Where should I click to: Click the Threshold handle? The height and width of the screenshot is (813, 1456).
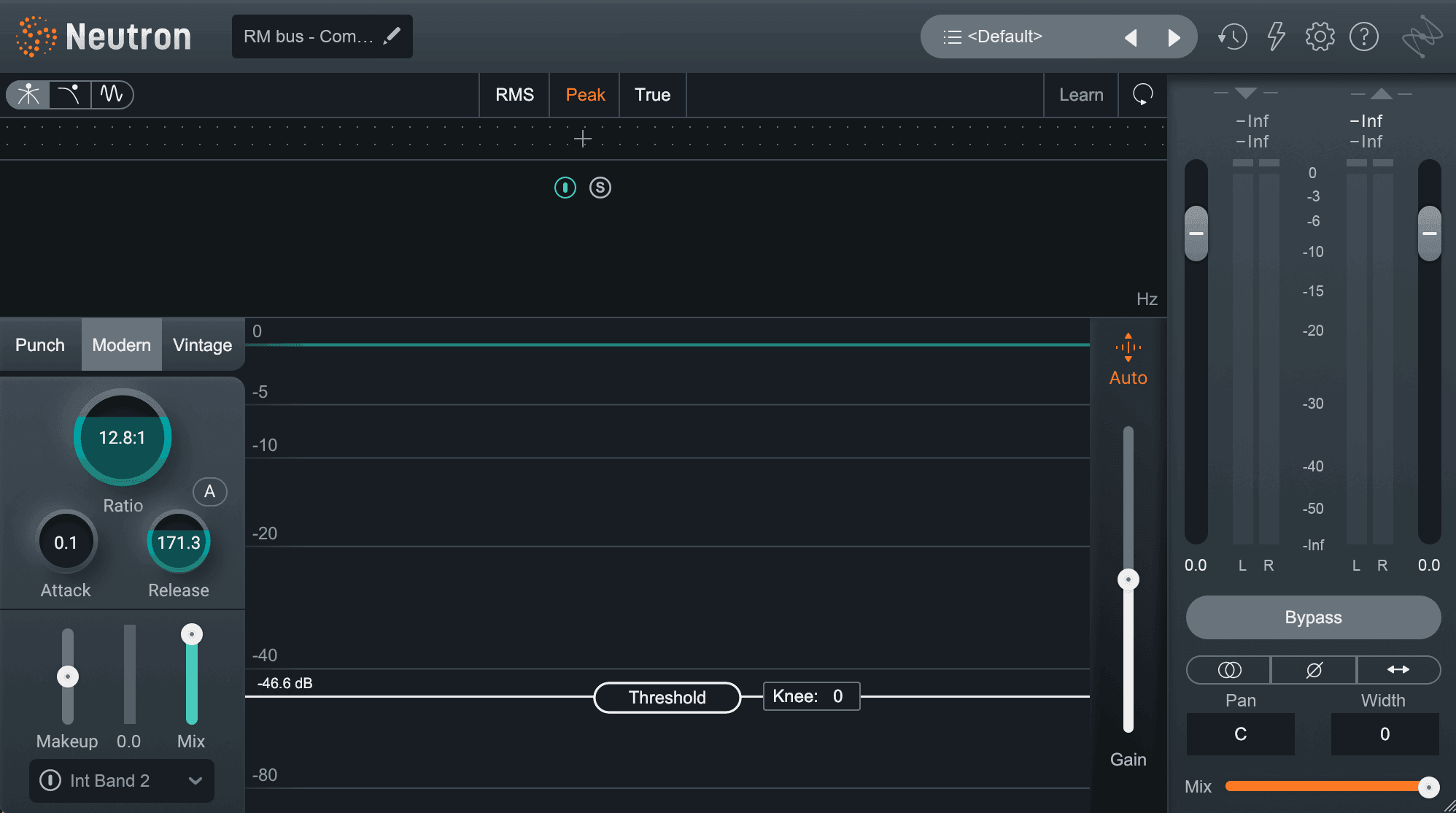(x=667, y=698)
